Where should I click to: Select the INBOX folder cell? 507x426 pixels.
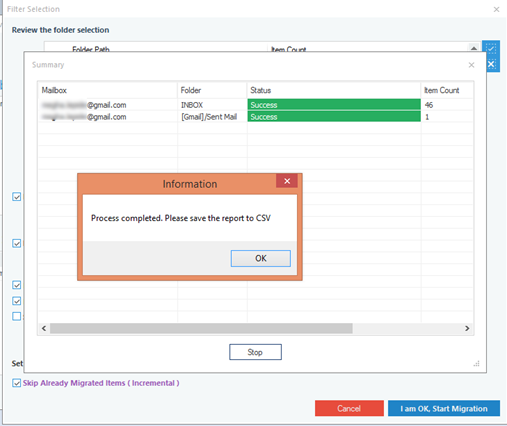(212, 105)
